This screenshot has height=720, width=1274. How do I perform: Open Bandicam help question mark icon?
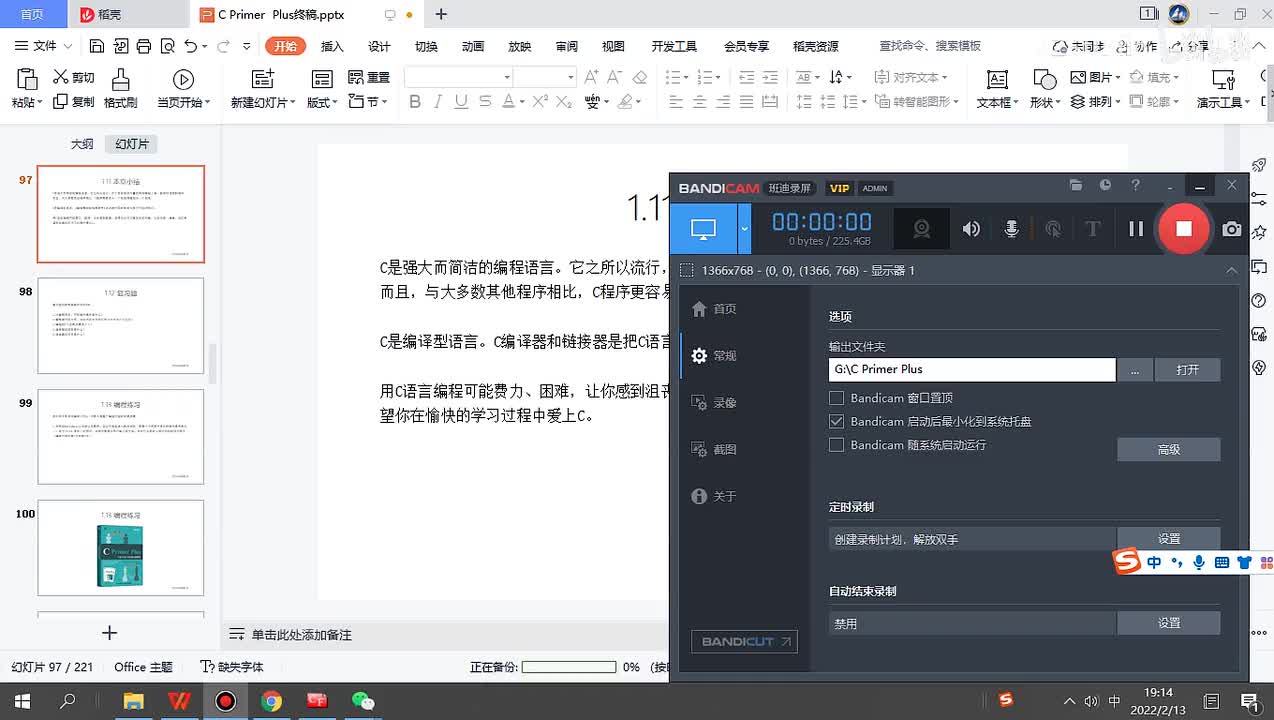pyautogui.click(x=1135, y=185)
